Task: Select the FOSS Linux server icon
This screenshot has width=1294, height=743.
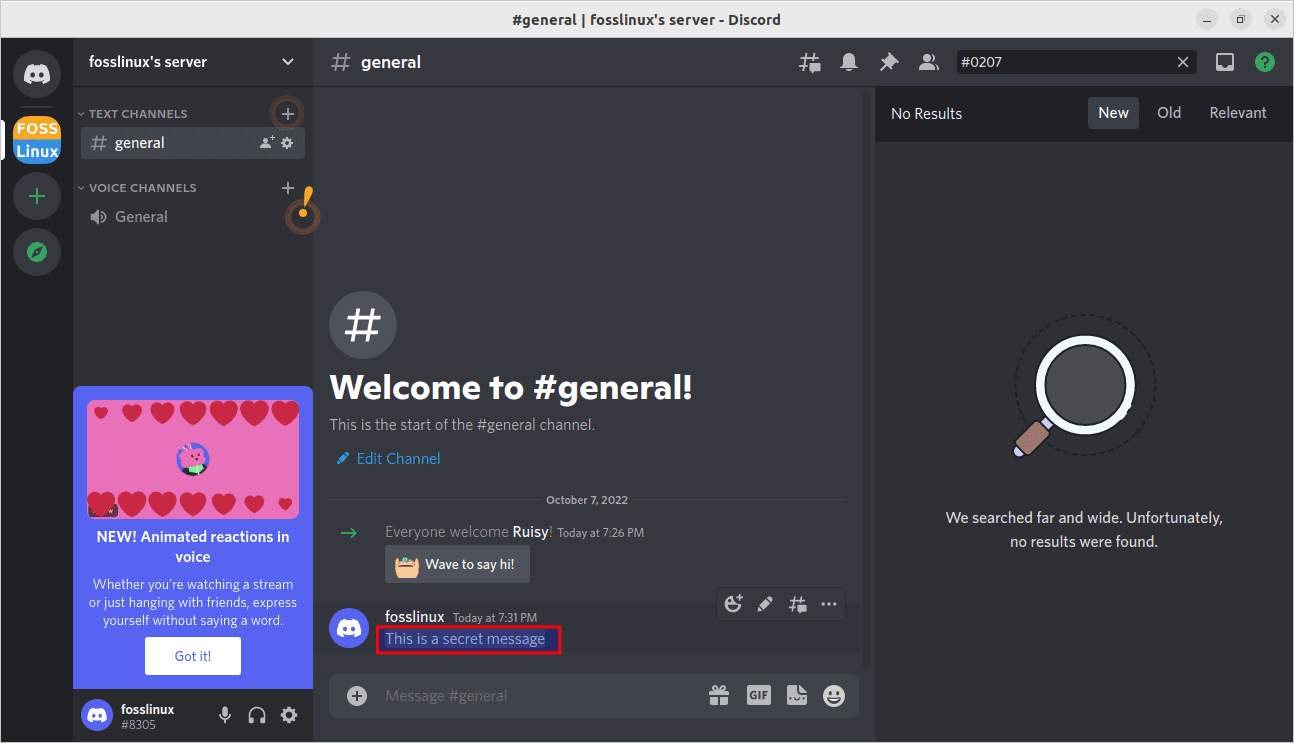Action: point(37,140)
